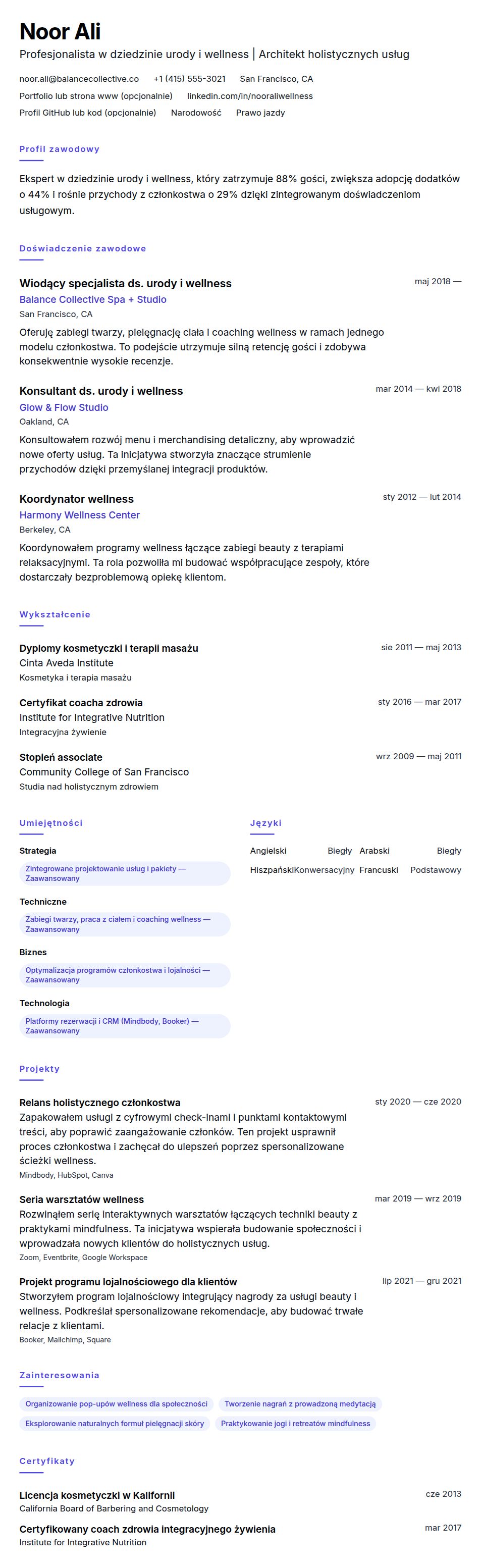Click project Seria warsztatów wellness
The image size is (481, 1568).
tap(82, 1200)
